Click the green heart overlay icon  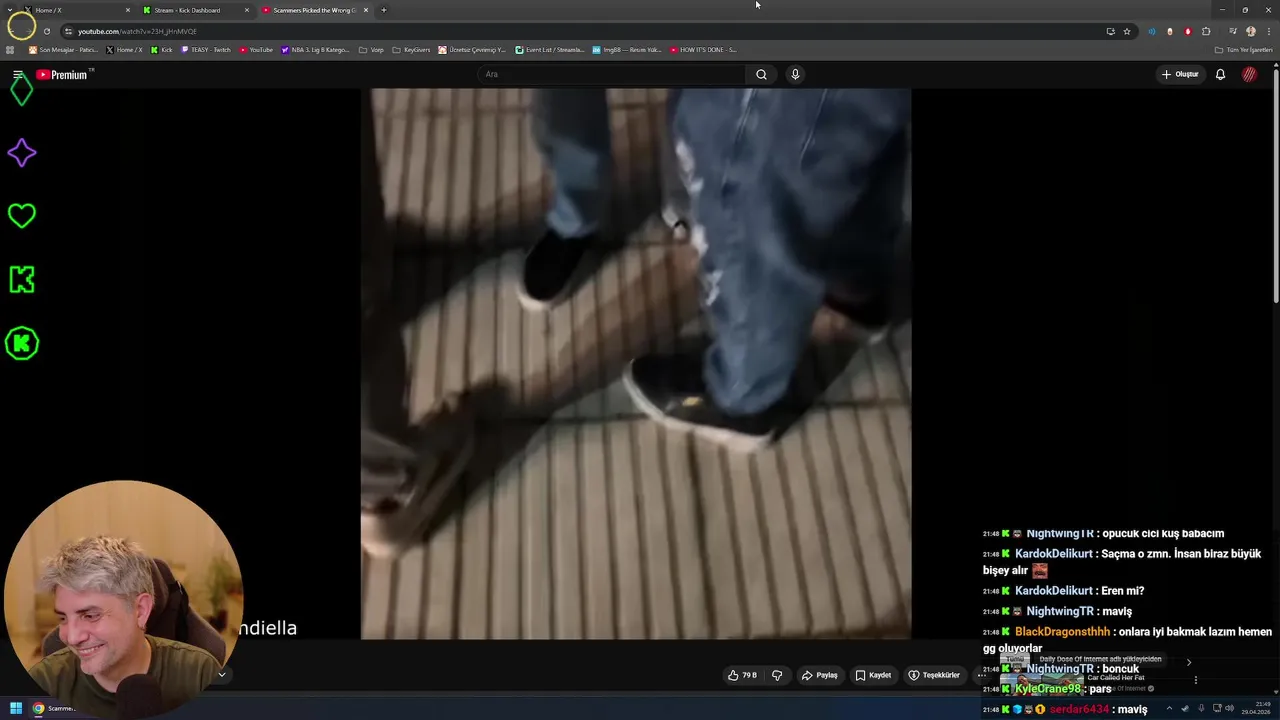click(21, 215)
